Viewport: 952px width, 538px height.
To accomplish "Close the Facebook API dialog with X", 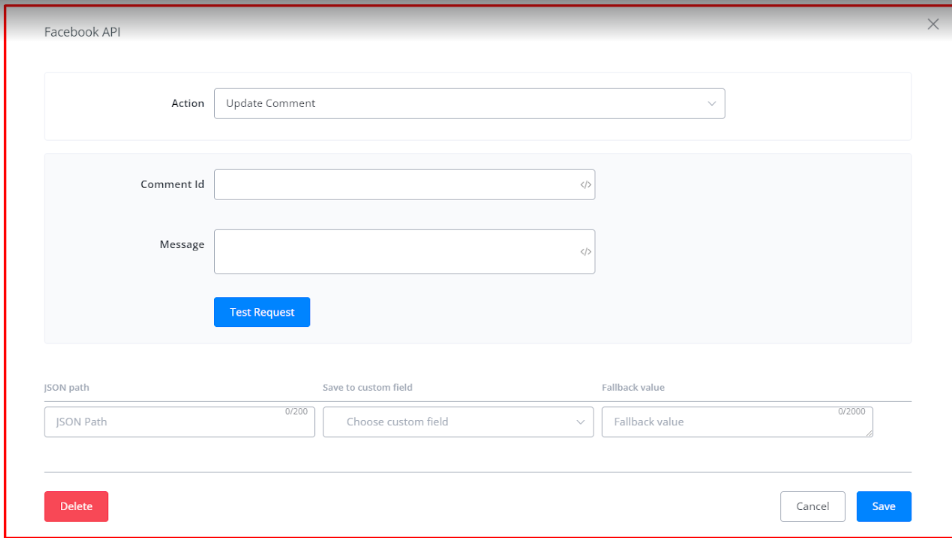I will (932, 25).
